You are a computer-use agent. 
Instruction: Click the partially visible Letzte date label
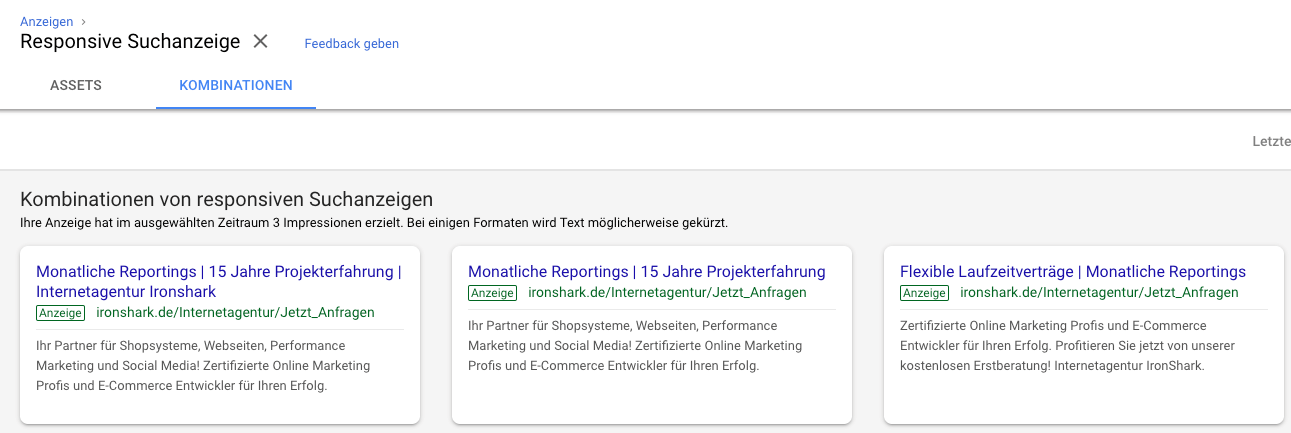pos(1271,142)
